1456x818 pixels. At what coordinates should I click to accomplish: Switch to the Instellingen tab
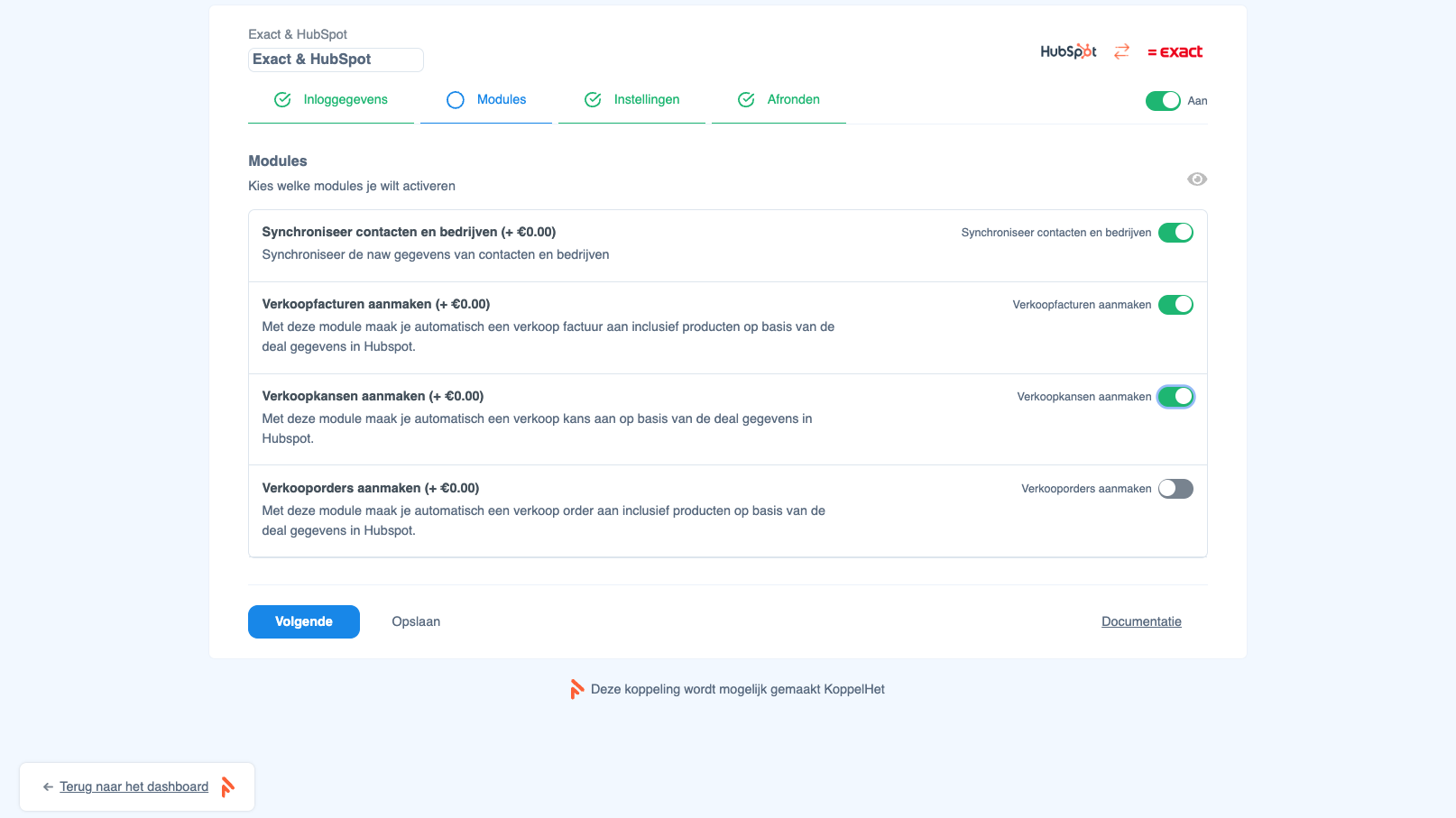click(x=646, y=99)
